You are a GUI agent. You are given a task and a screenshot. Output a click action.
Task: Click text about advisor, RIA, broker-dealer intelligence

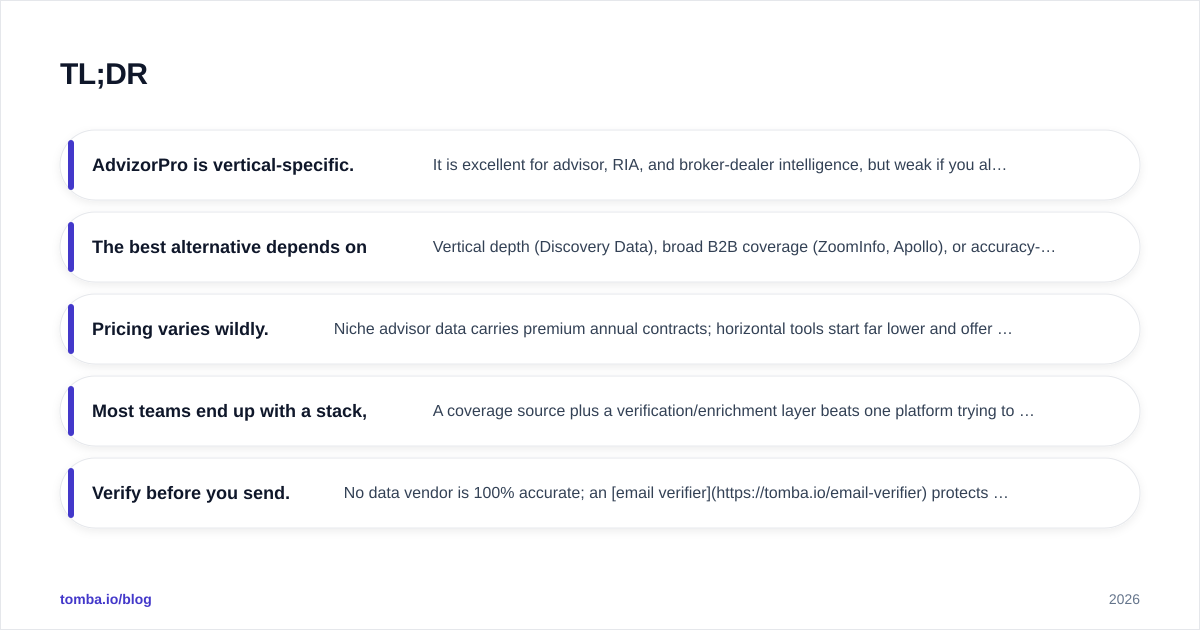pyautogui.click(x=720, y=165)
